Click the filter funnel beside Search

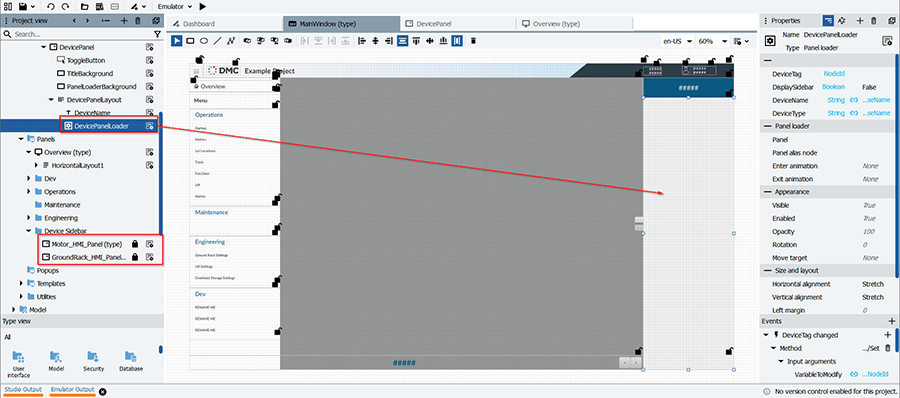(x=158, y=34)
